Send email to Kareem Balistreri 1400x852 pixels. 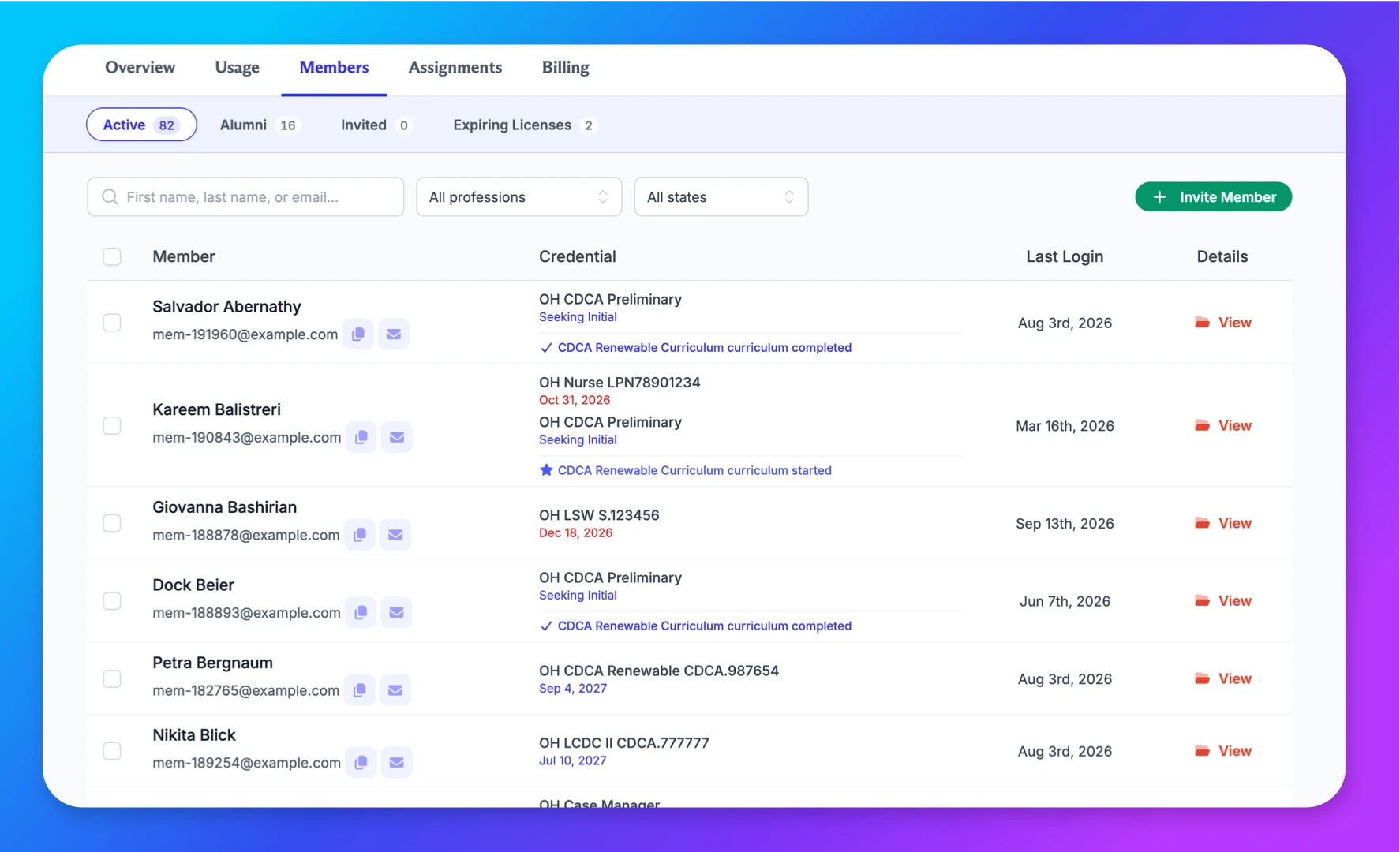click(x=397, y=437)
